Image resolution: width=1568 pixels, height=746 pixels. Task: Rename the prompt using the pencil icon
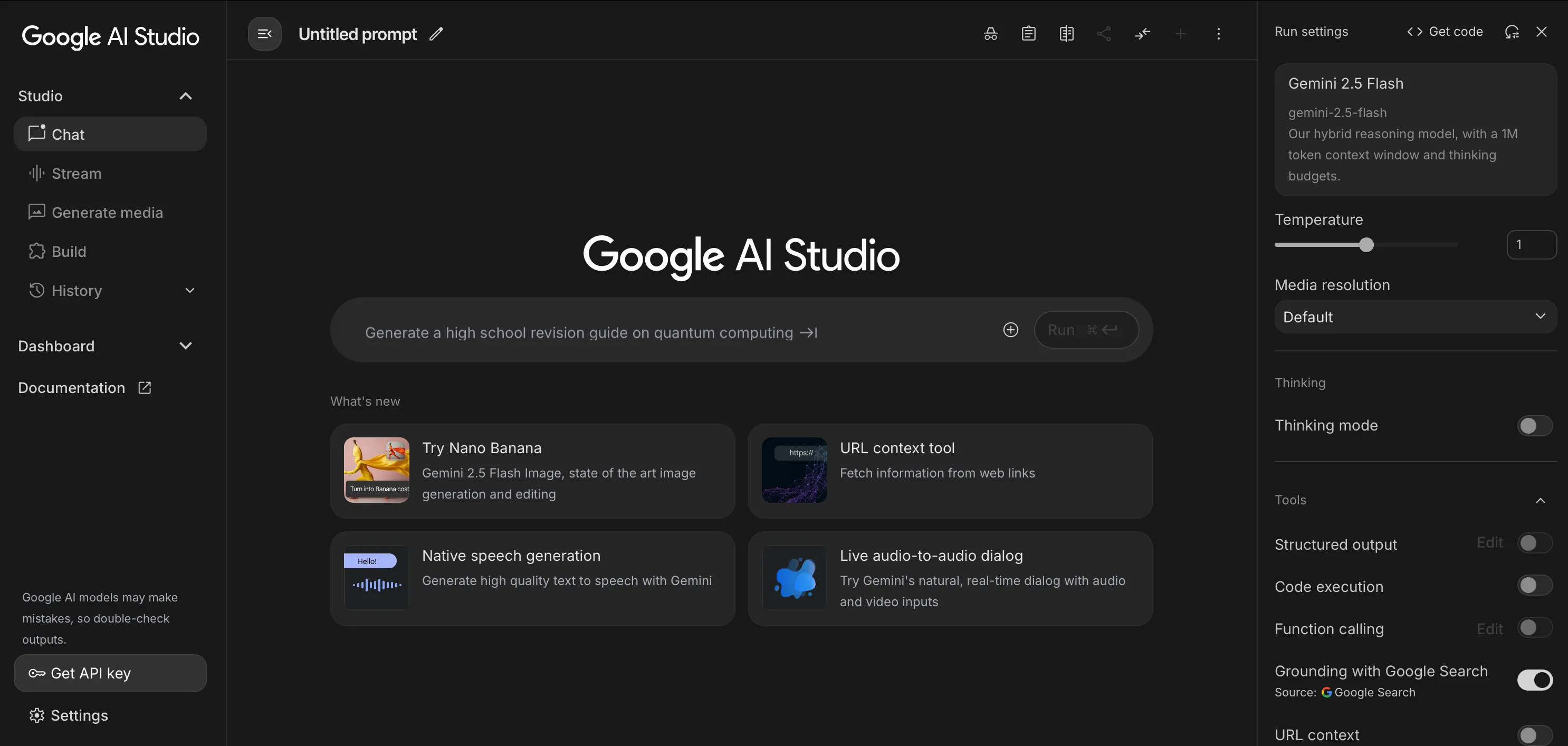(x=436, y=35)
